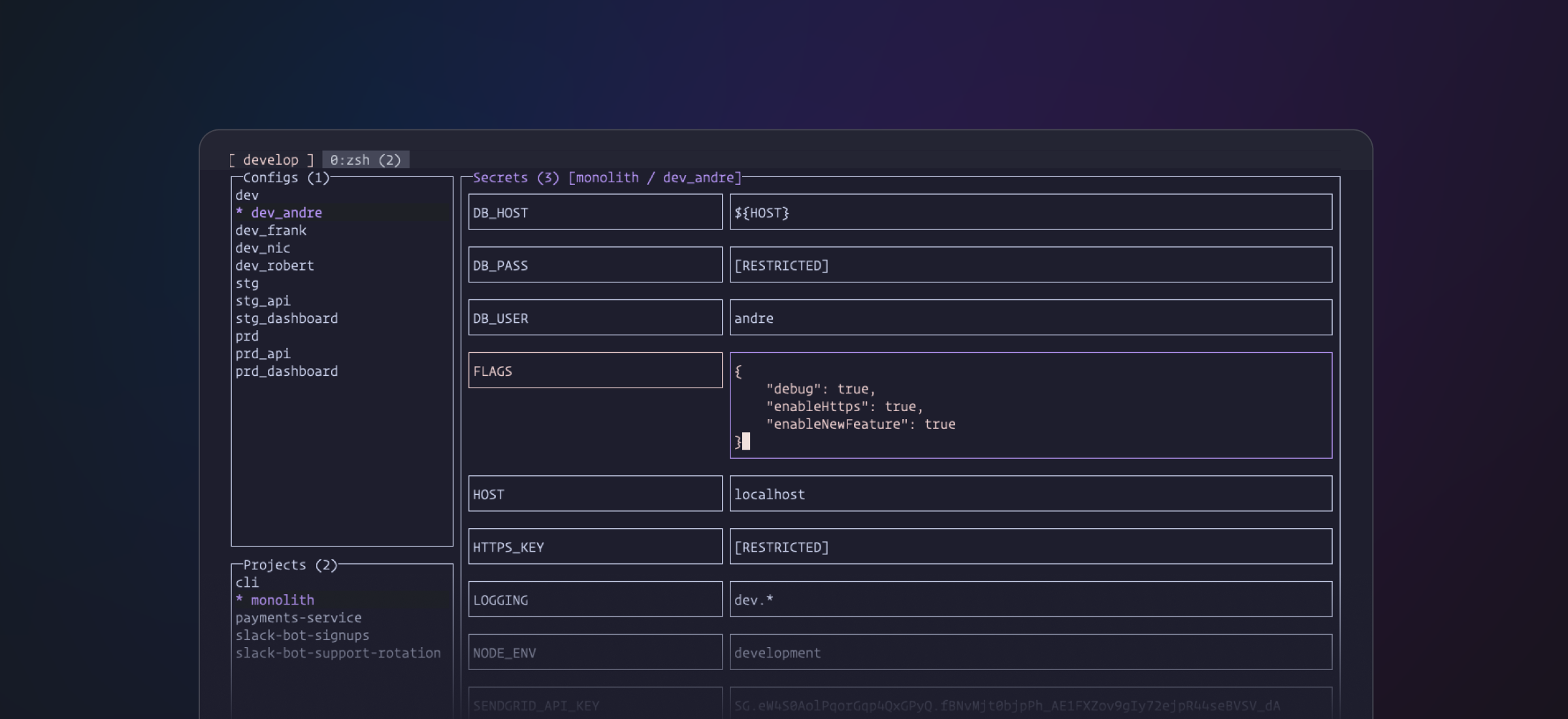Open the payments-service project
1568x719 pixels.
[298, 618]
